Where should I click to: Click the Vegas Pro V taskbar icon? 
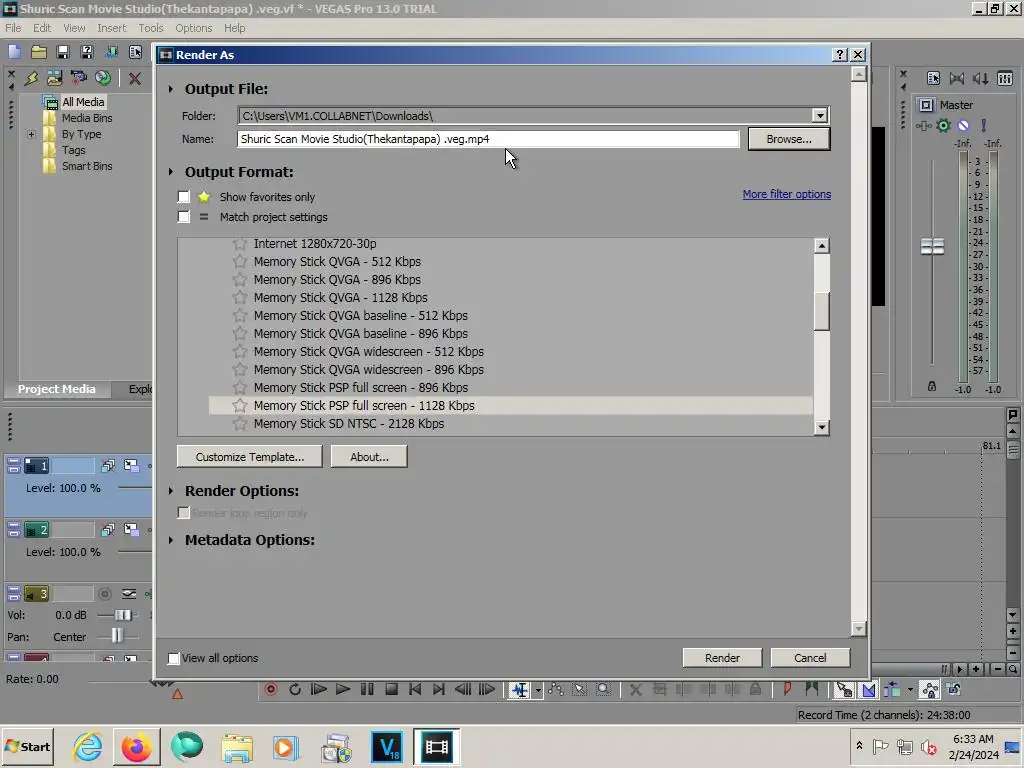[x=387, y=746]
